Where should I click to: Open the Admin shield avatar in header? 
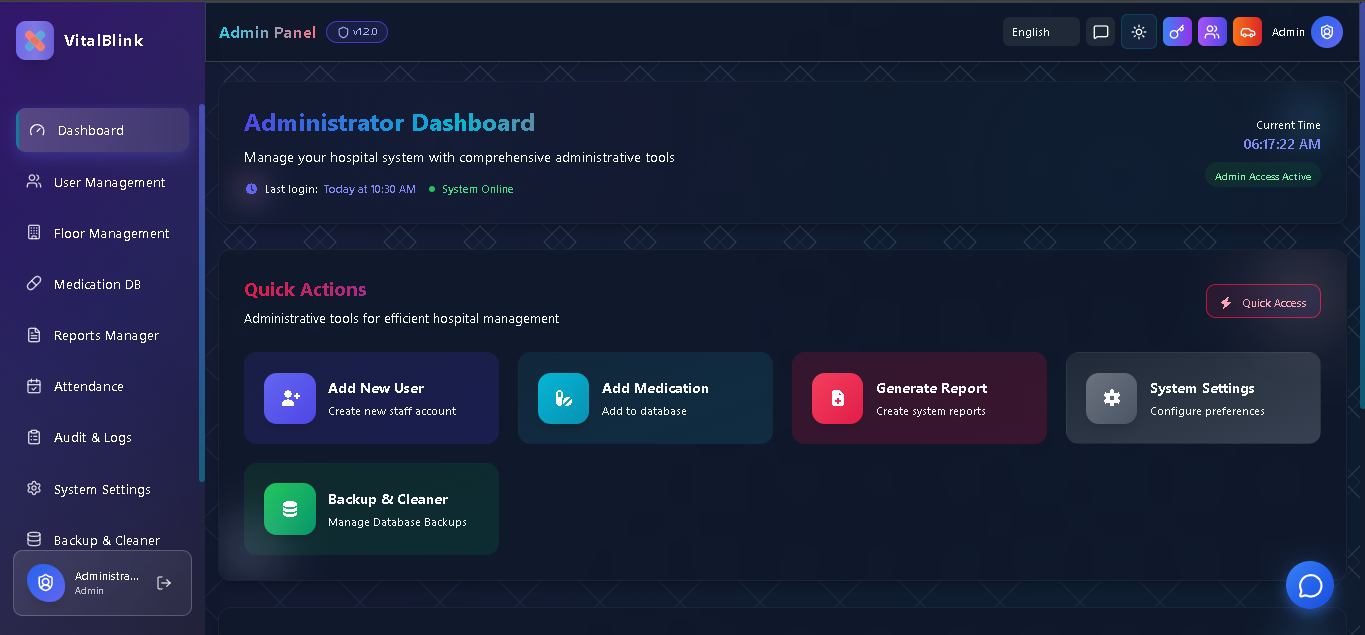[x=1327, y=31]
